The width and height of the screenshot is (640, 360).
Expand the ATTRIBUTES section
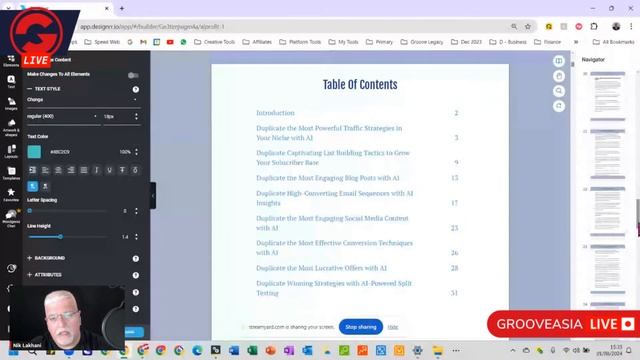point(44,275)
